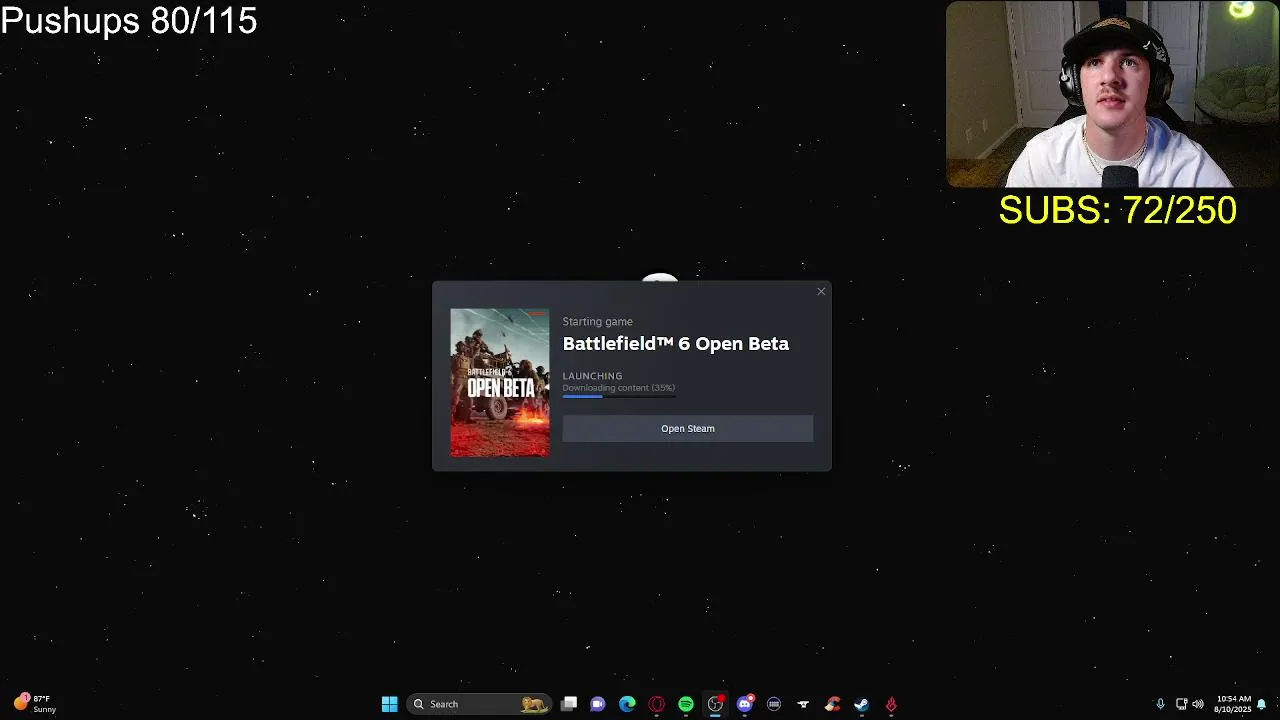This screenshot has height=720, width=1280.
Task: Click the Battlefield Open Beta cover art
Action: 500,383
